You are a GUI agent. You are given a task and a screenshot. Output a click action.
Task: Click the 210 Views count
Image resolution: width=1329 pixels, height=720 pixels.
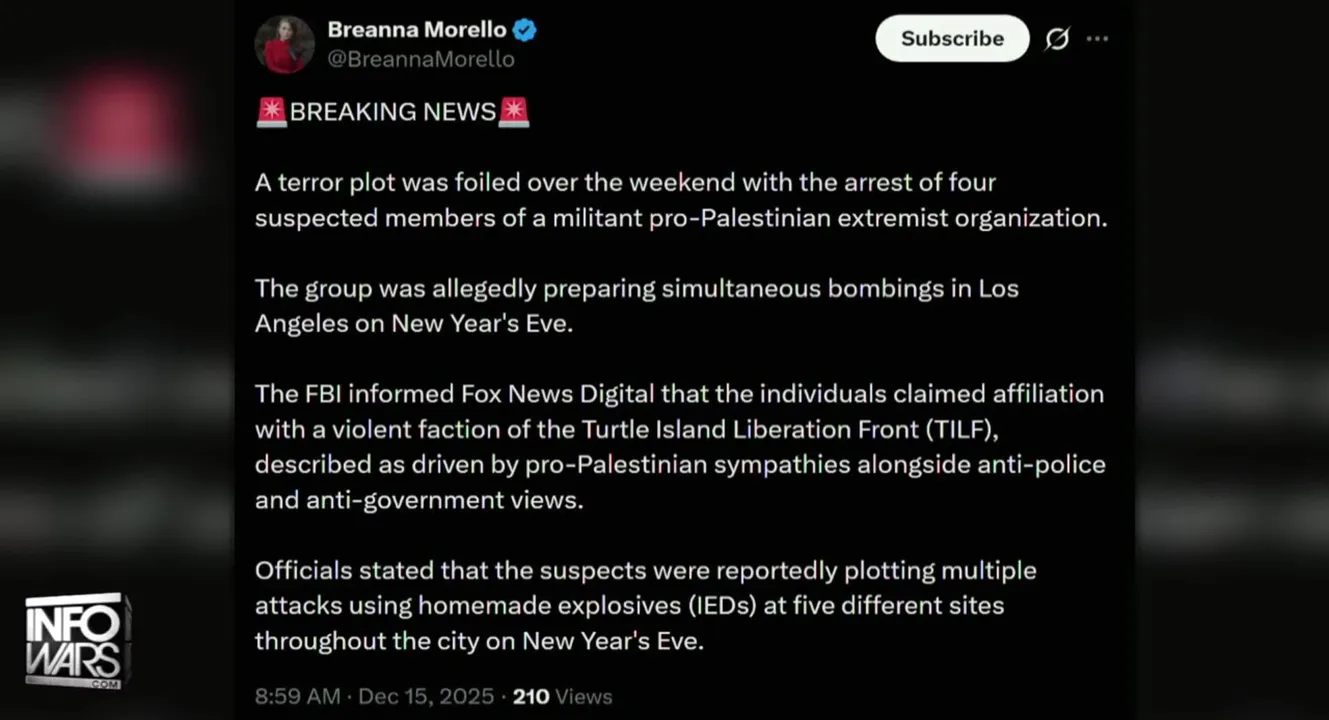click(562, 696)
